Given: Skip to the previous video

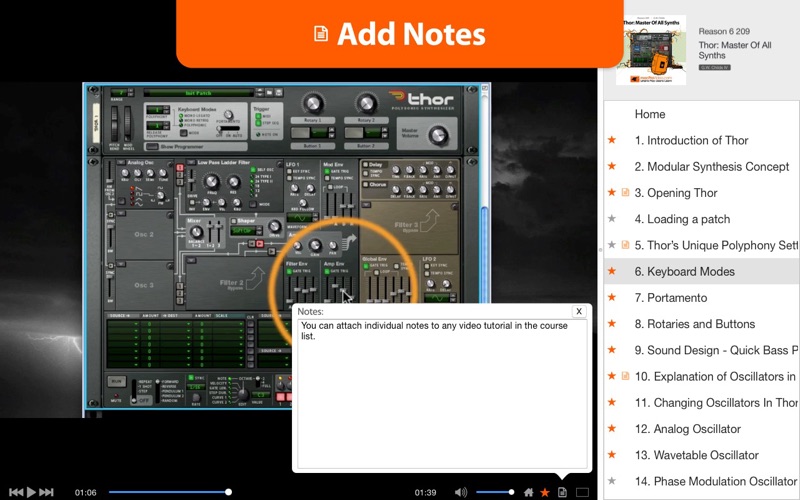Looking at the screenshot, I should 16,492.
